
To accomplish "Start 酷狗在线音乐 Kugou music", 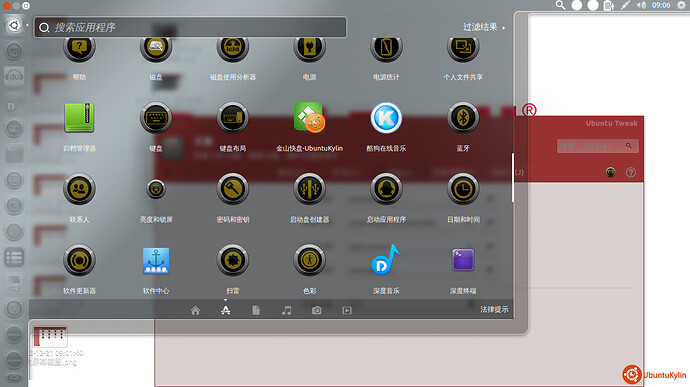I will coord(386,118).
